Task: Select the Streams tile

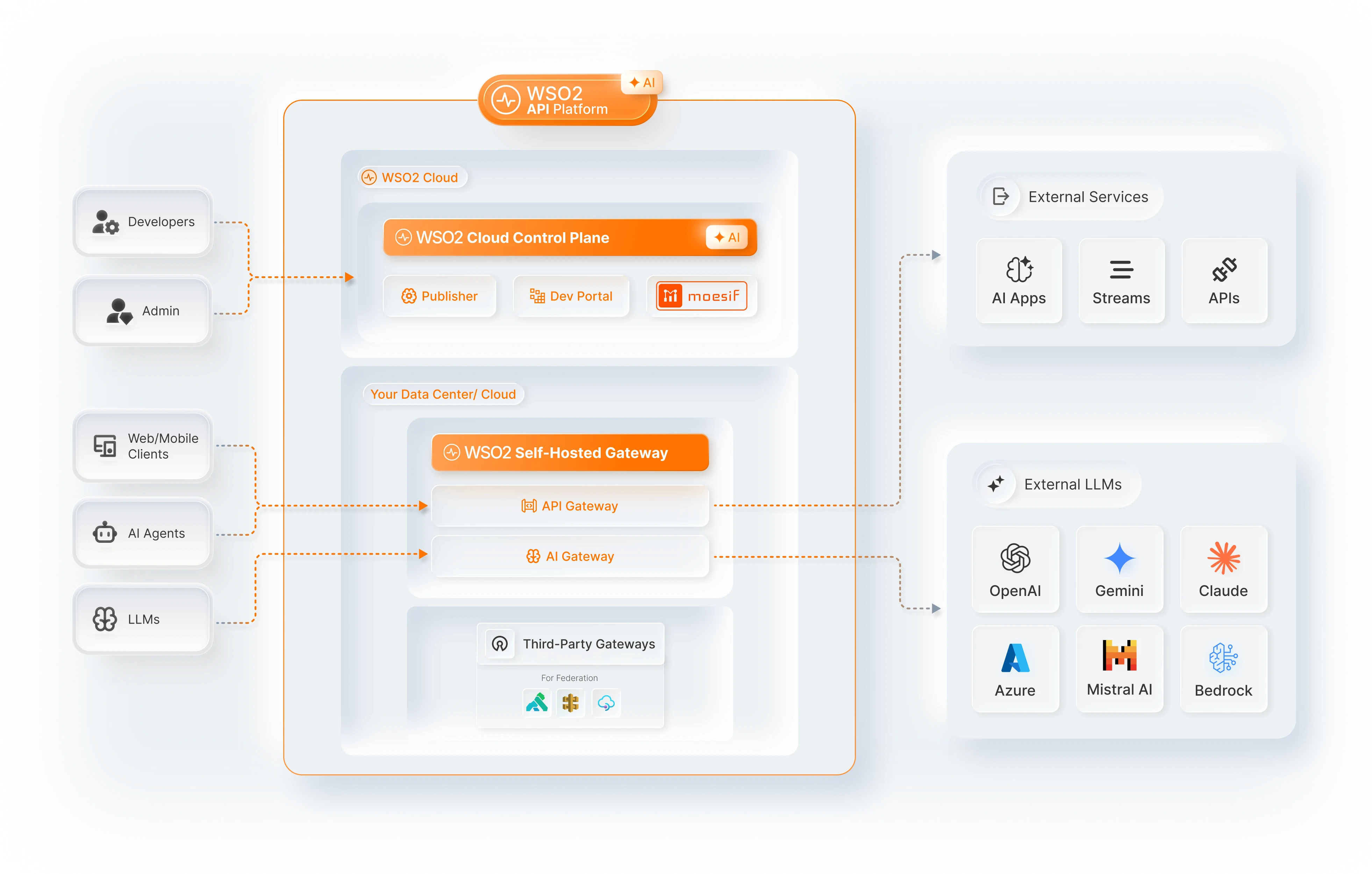Action: click(1121, 281)
